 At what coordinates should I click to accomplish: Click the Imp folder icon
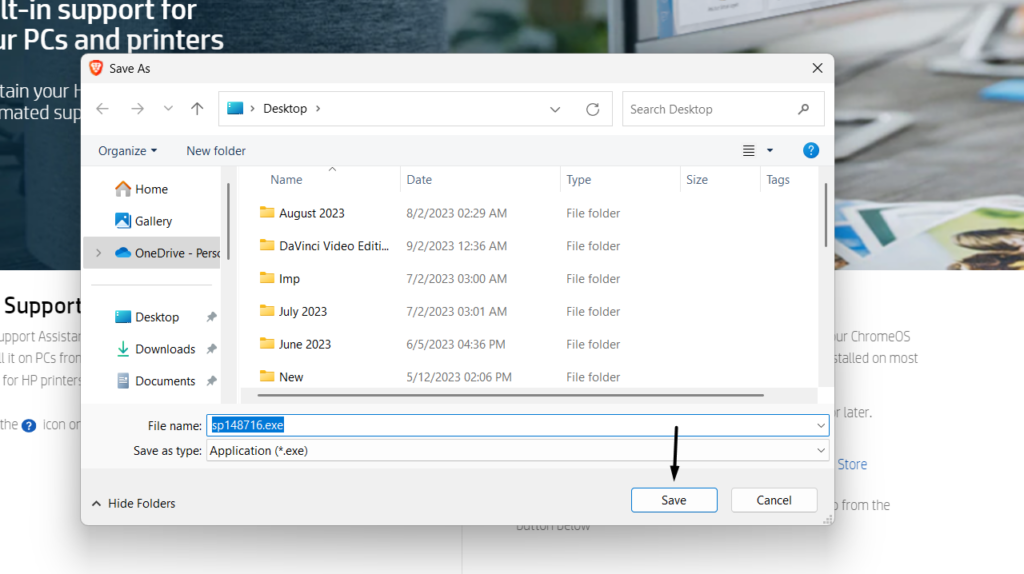click(266, 278)
